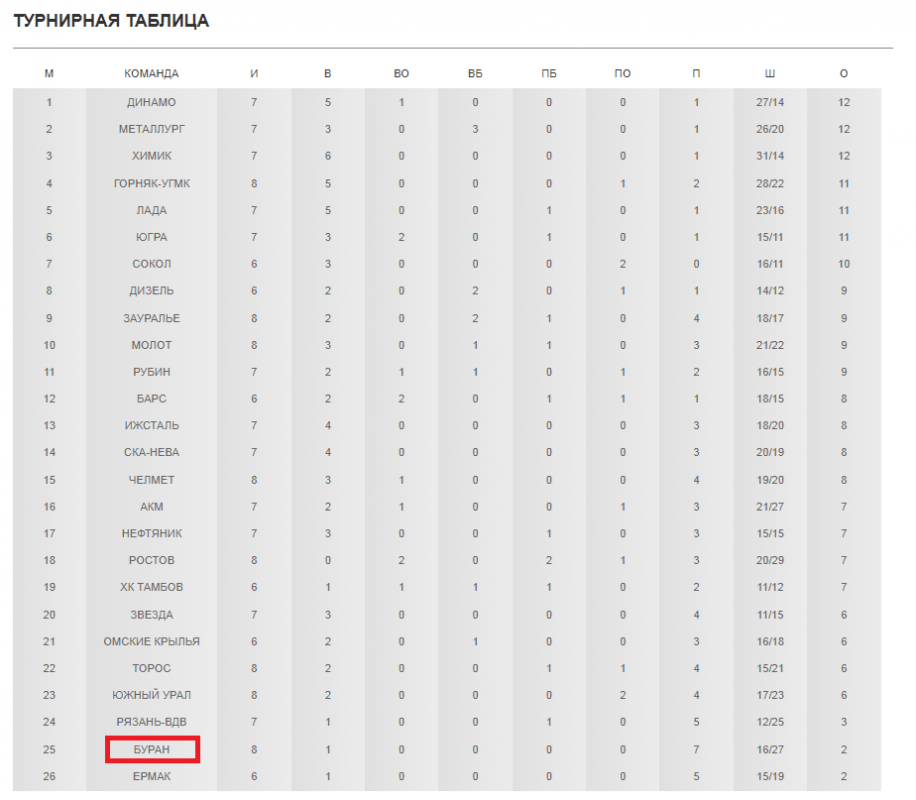
Task: Click РЯЗАНЬ-ВДВ goals value 12/25
Action: coord(770,723)
